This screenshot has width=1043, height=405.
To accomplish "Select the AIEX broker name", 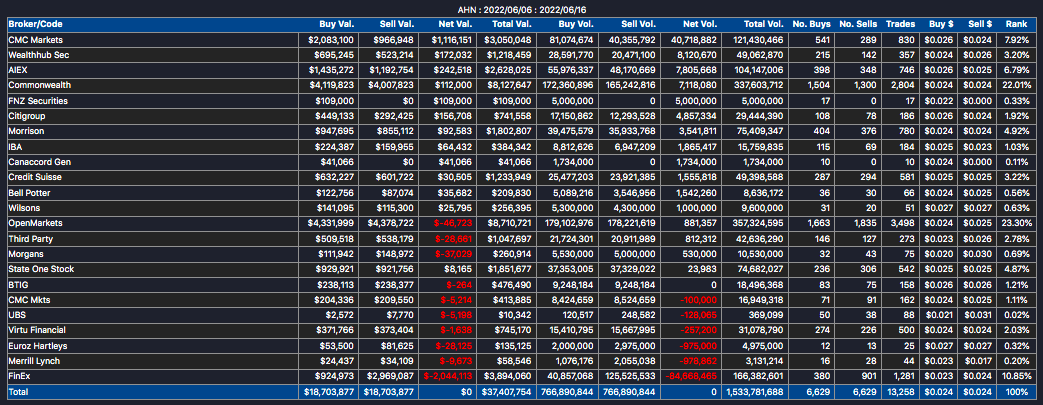I will tap(18, 70).
